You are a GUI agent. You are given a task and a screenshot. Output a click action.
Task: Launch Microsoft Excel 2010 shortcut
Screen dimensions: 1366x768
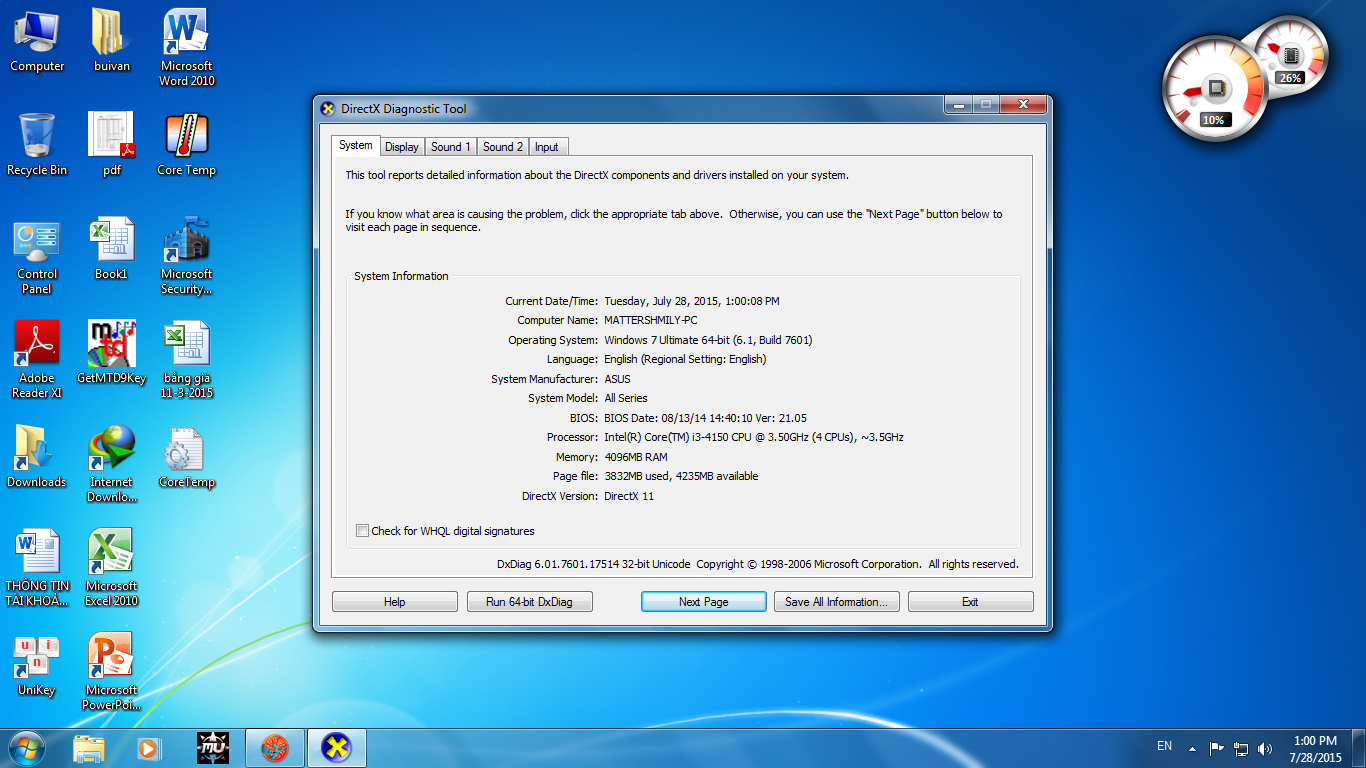(111, 568)
